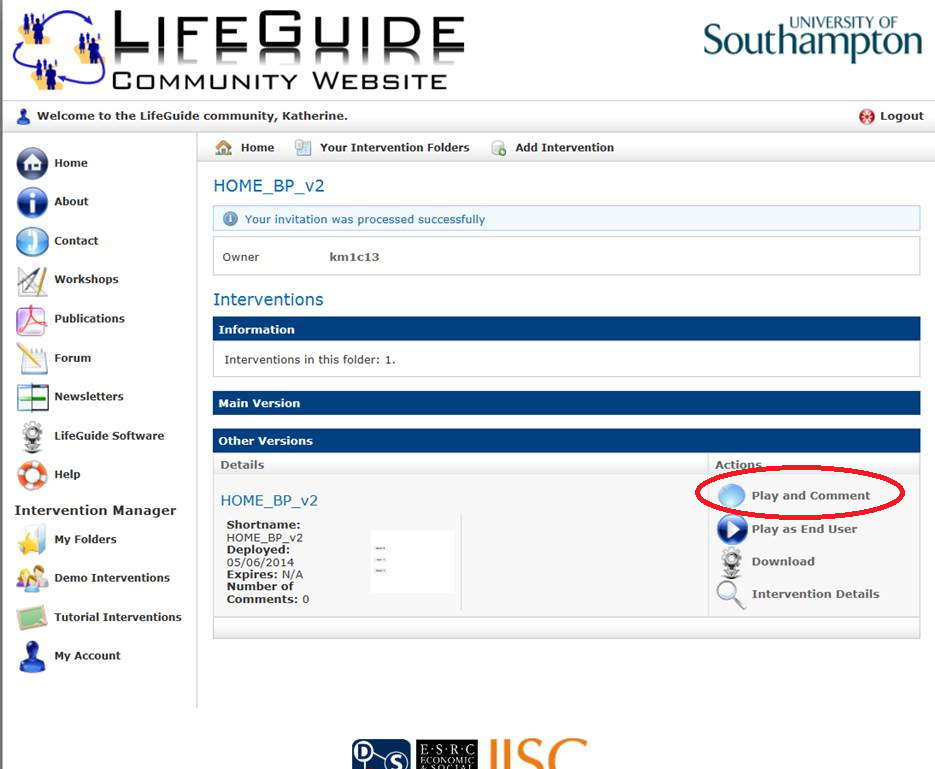Click Play and Comment action link
This screenshot has width=935, height=769.
pyautogui.click(x=810, y=496)
